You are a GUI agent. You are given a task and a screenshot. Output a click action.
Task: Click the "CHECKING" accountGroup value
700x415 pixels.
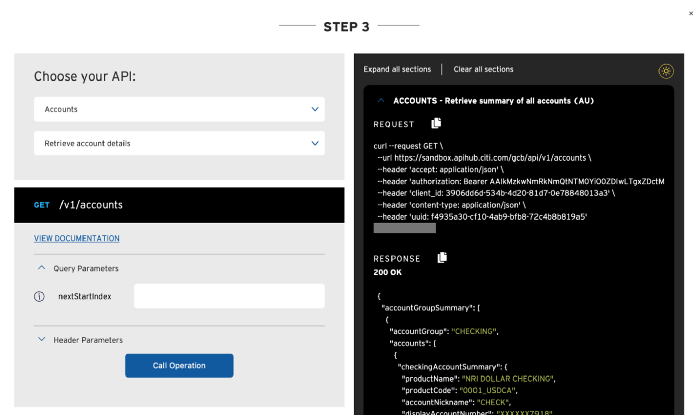tap(474, 332)
